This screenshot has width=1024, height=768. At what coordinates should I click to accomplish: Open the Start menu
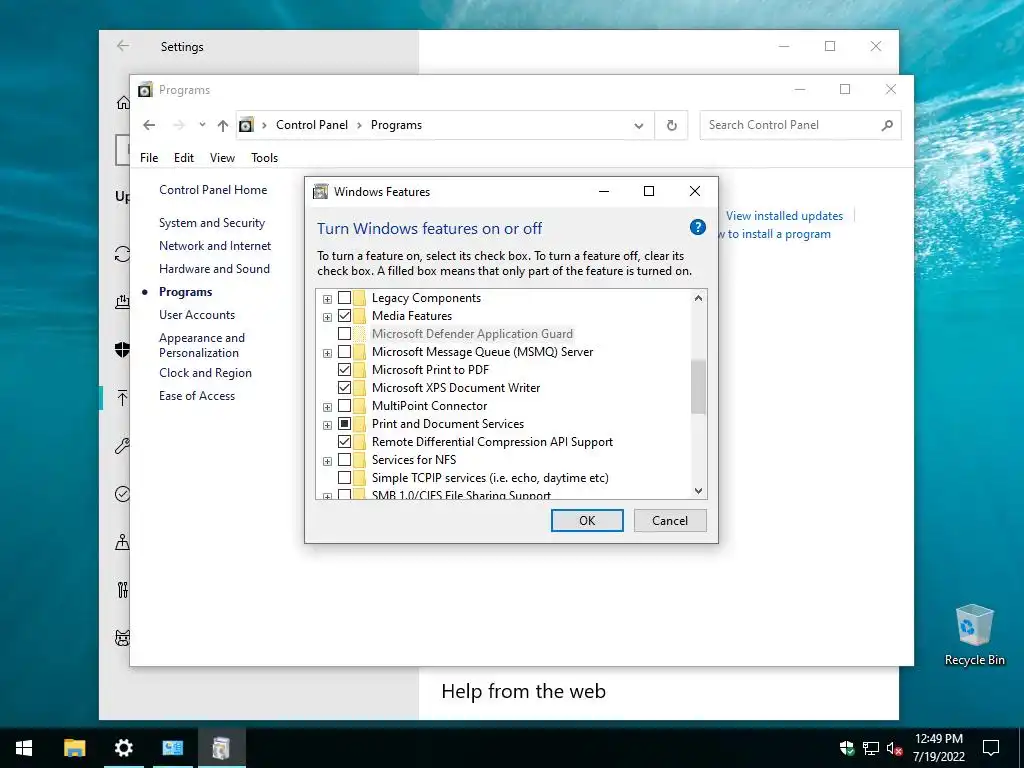coord(24,748)
